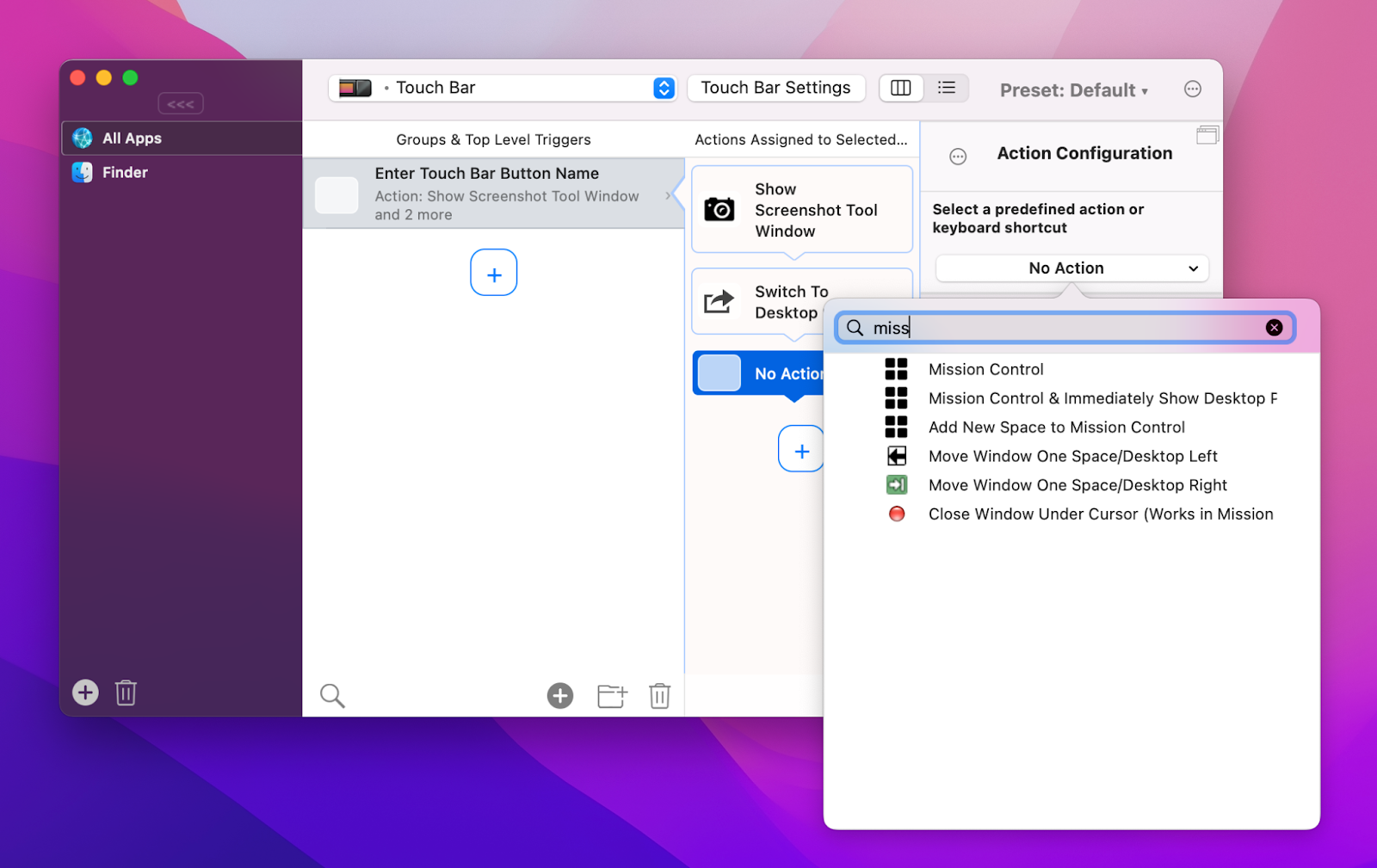Click the blank trigger icon placeholder
The width and height of the screenshot is (1377, 868).
[337, 195]
